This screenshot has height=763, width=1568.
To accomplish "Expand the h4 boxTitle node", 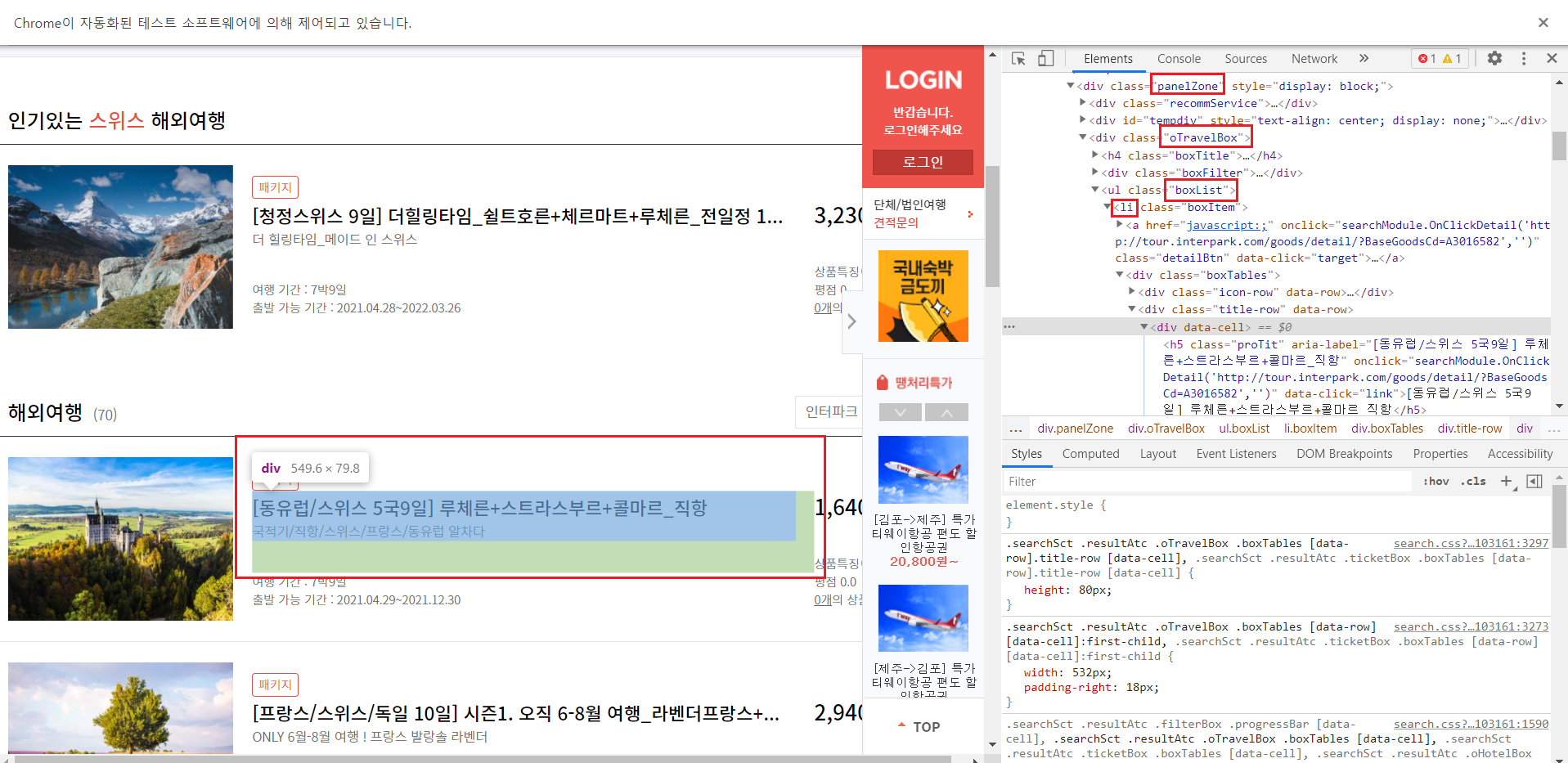I will coord(1094,155).
